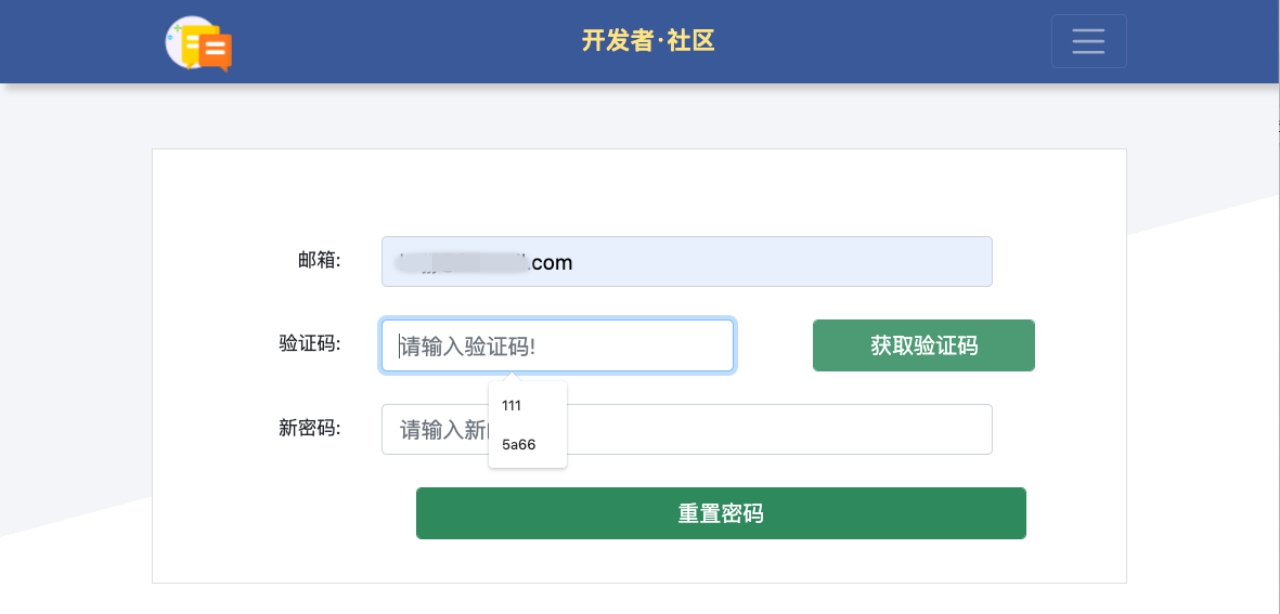Focus the 邮箱 email input field

coord(687,262)
